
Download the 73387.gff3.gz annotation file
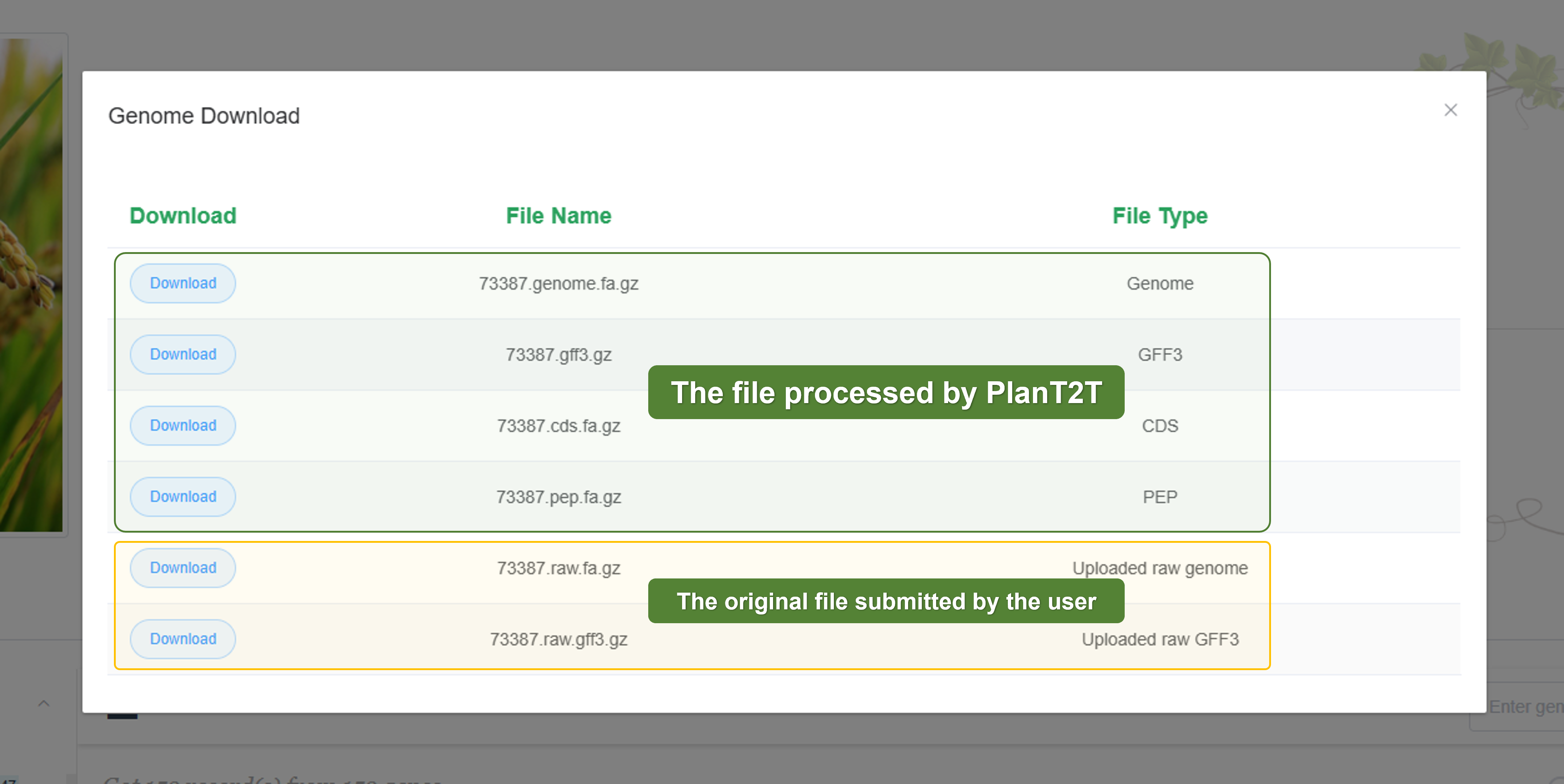pos(183,354)
